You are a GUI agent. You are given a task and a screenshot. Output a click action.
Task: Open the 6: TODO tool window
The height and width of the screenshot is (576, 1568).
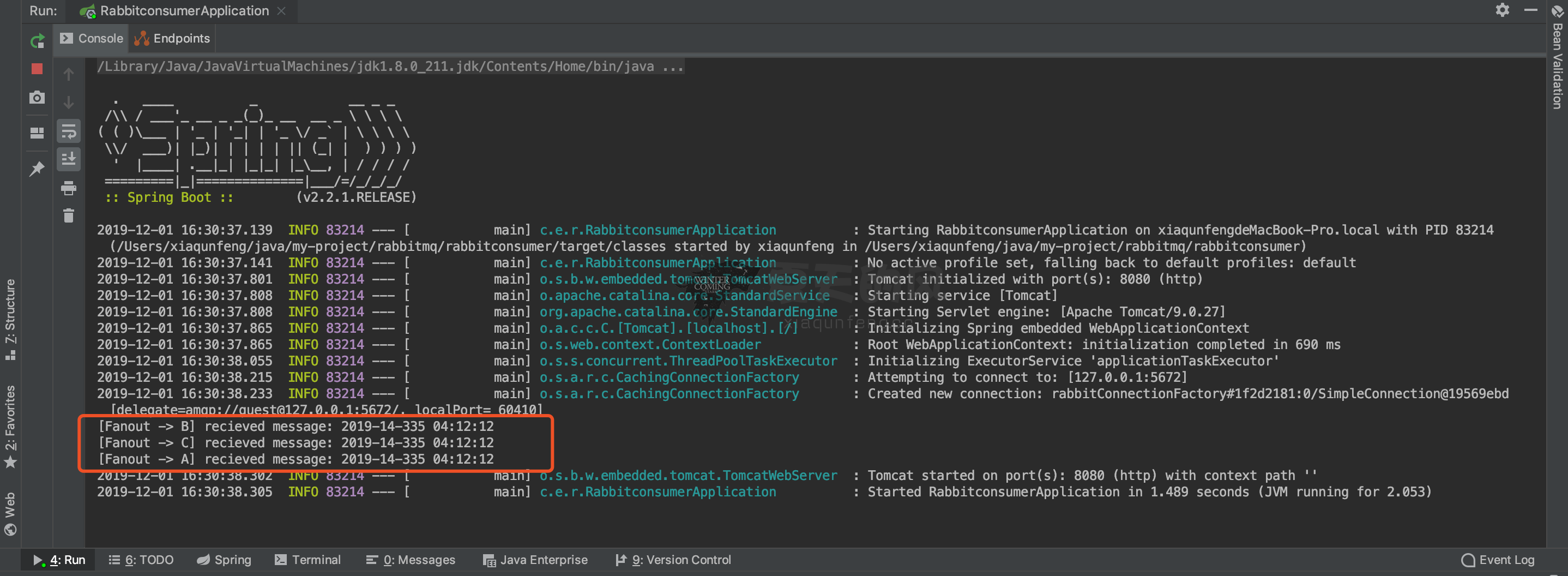click(x=141, y=560)
